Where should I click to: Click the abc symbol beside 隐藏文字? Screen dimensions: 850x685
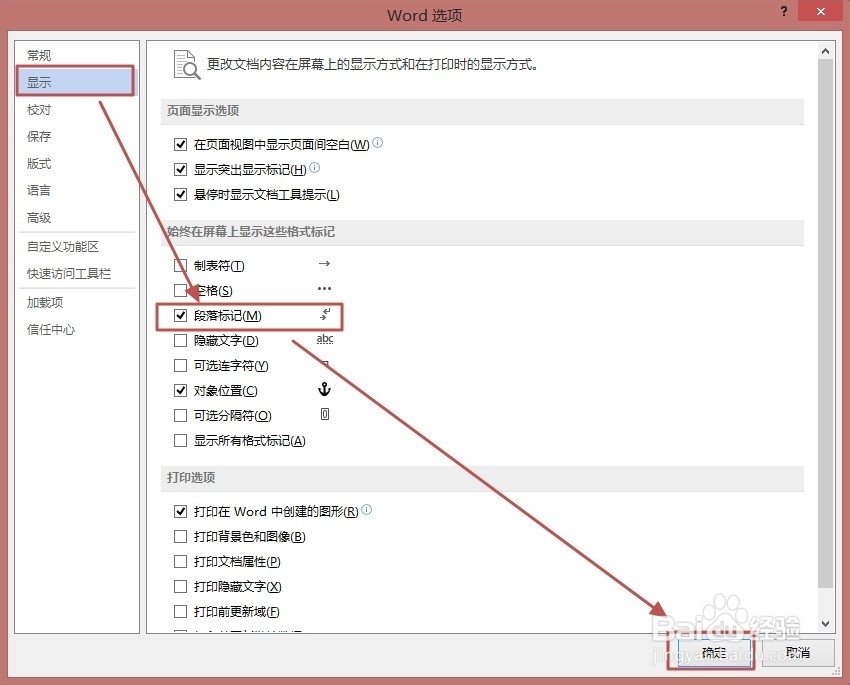[324, 340]
